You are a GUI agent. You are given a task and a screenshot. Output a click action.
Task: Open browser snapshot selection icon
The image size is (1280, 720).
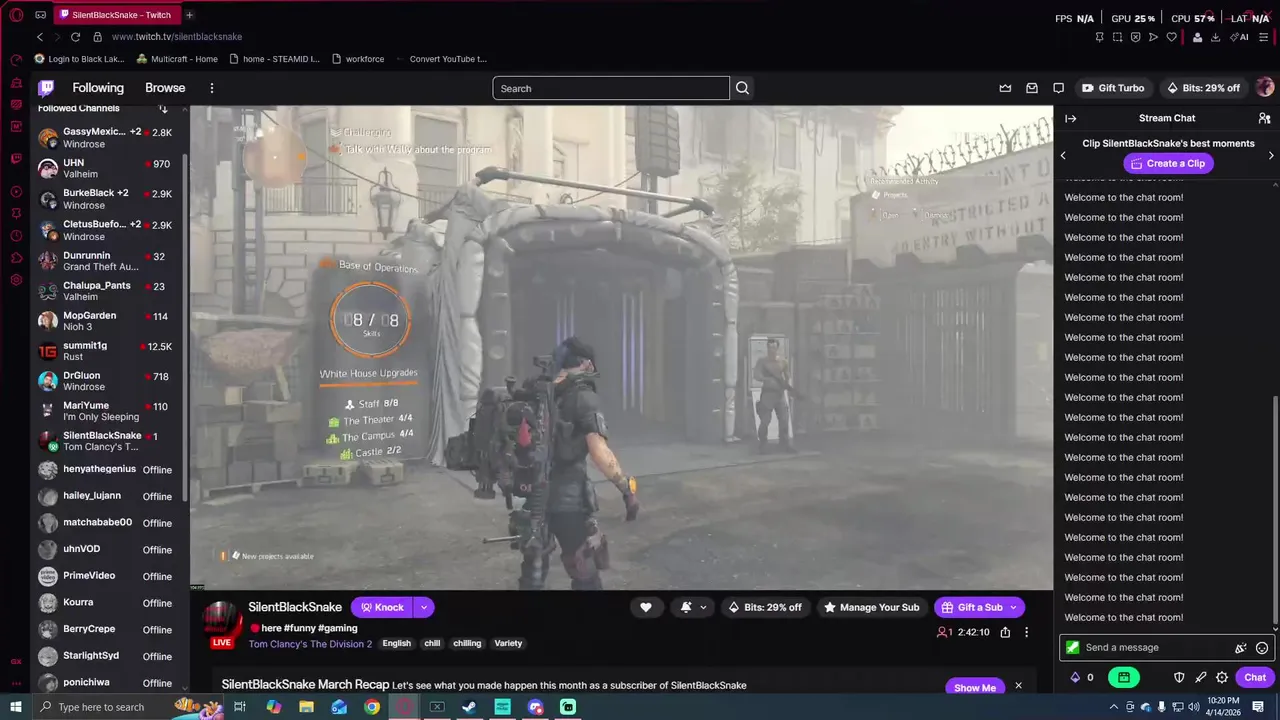pyautogui.click(x=1117, y=37)
